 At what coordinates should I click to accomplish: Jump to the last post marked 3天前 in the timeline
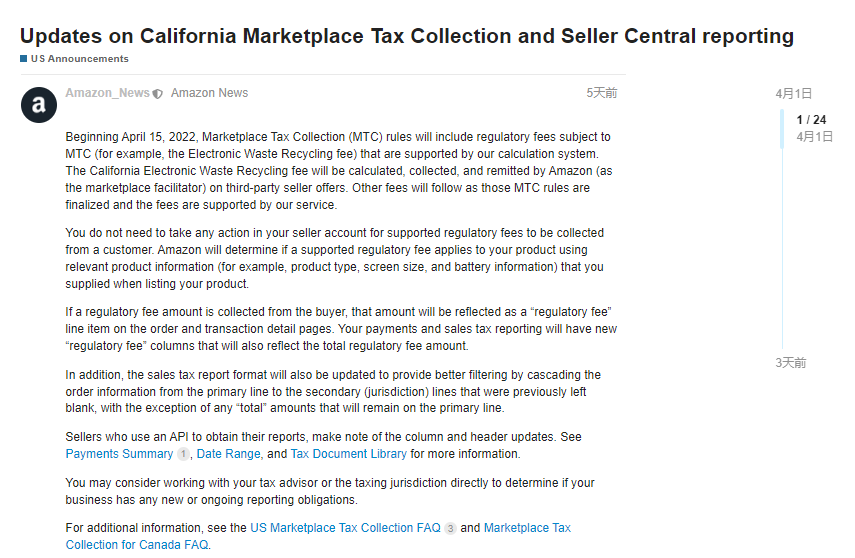(x=791, y=363)
